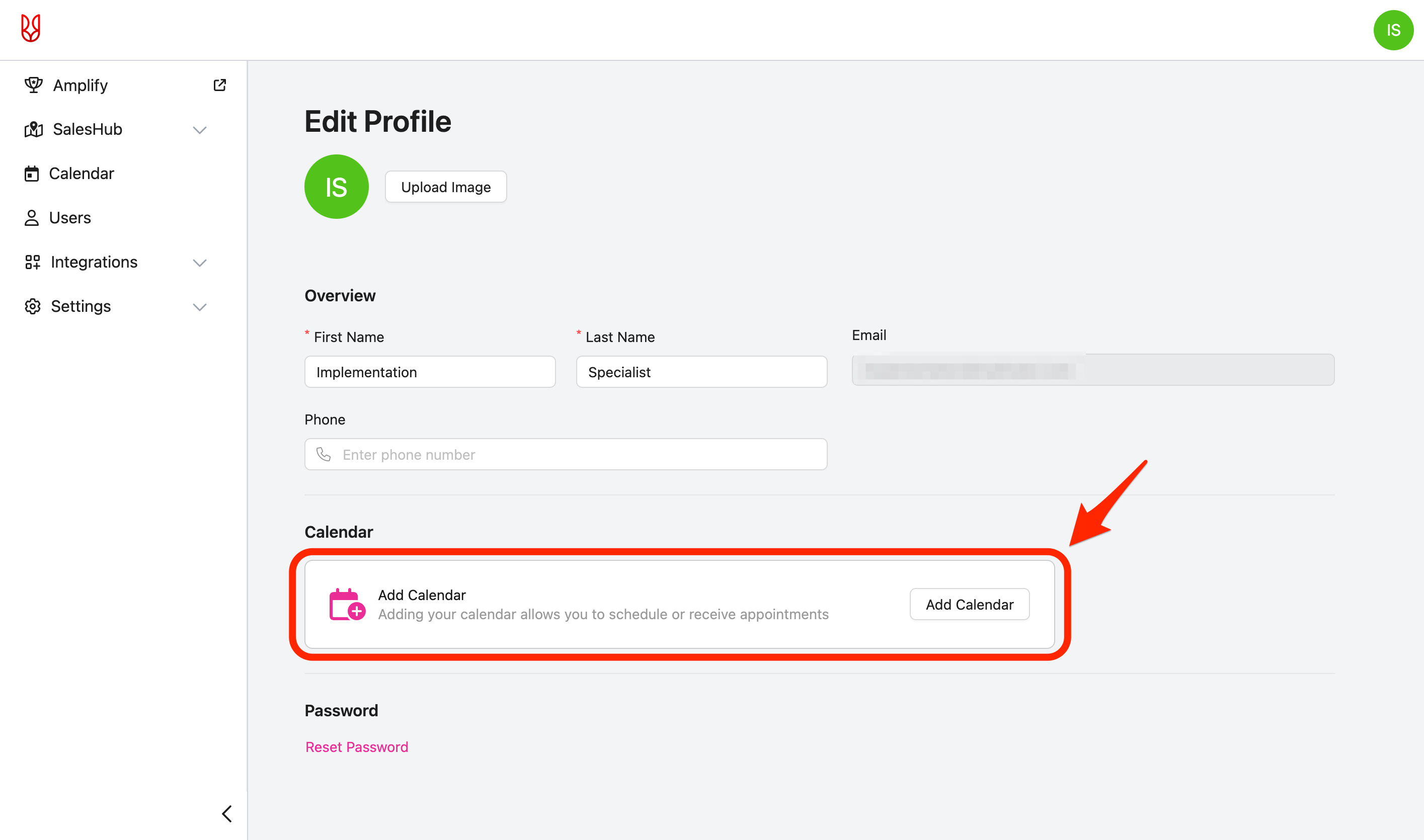Click the Users person icon
Screen dimensions: 1424x840
[32, 218]
